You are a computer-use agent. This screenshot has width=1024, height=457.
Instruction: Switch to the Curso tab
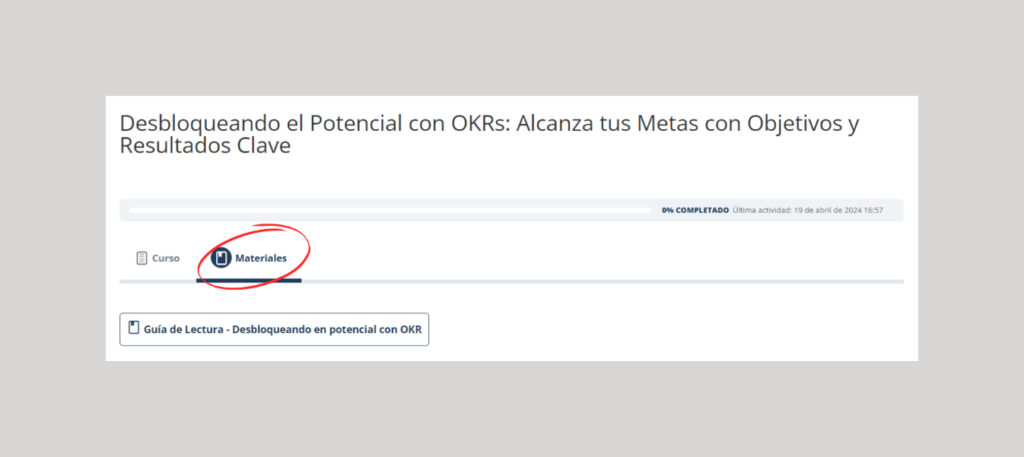coord(158,259)
